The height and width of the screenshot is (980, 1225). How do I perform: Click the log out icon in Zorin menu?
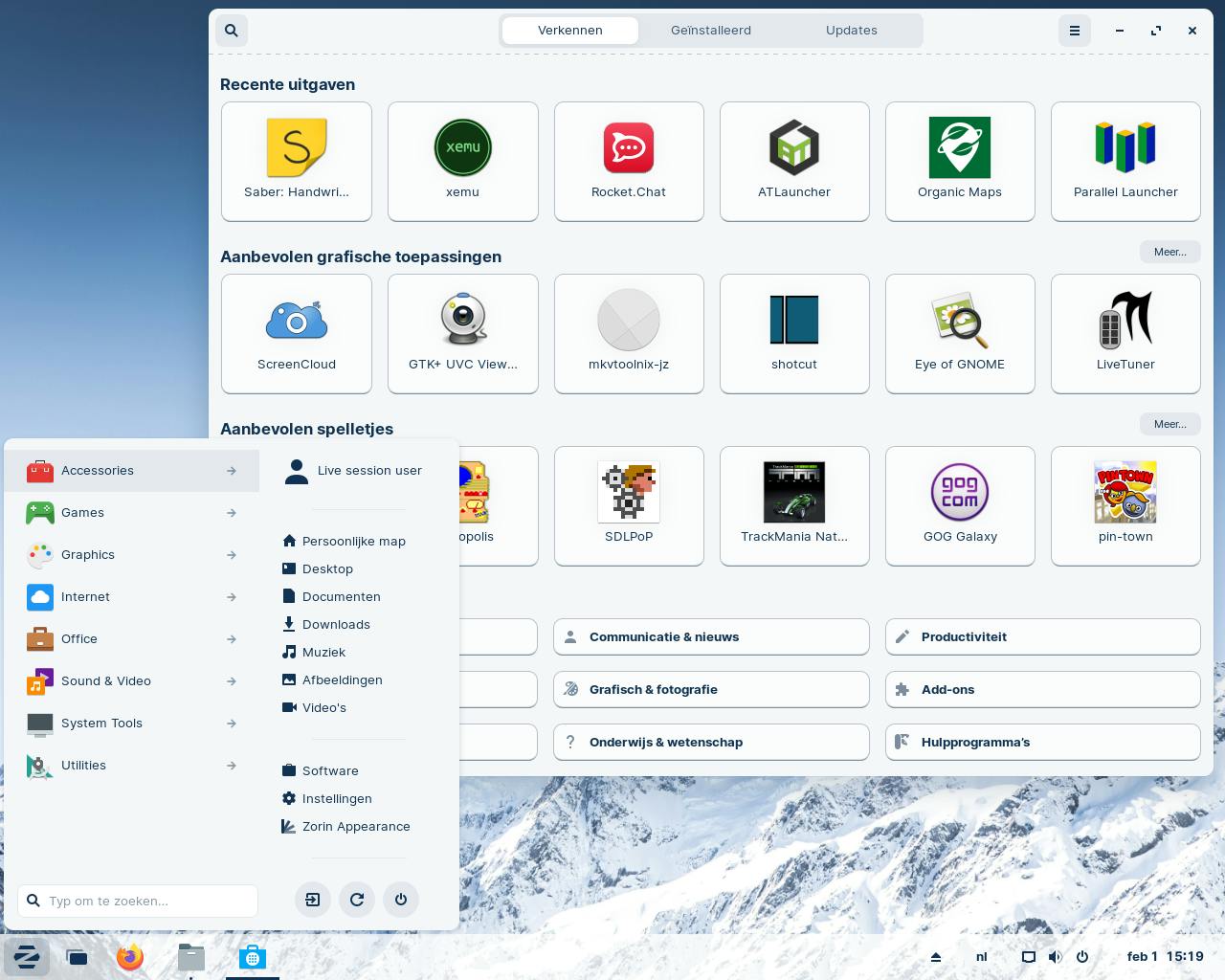click(313, 900)
